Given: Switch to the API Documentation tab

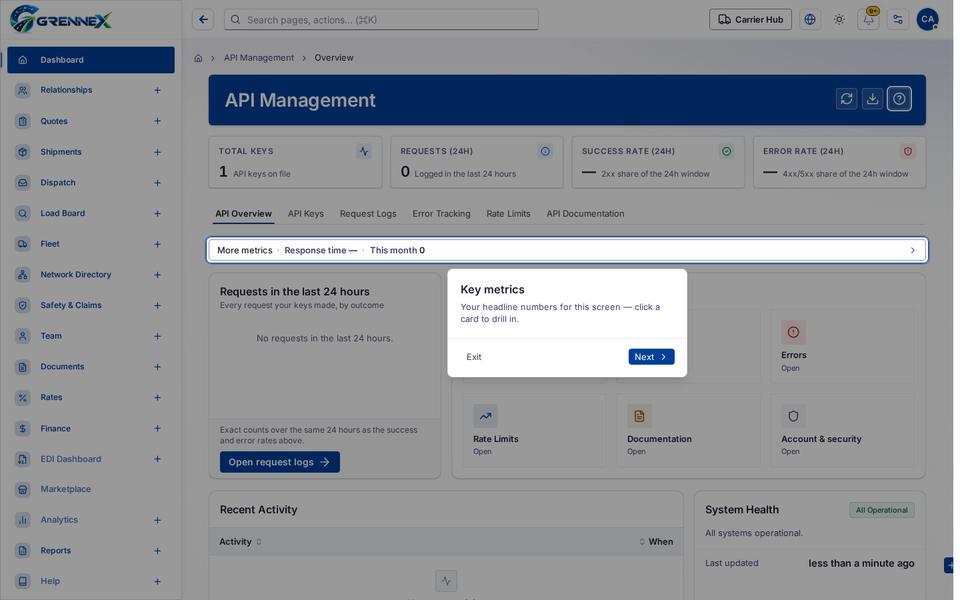Looking at the screenshot, I should (585, 214).
